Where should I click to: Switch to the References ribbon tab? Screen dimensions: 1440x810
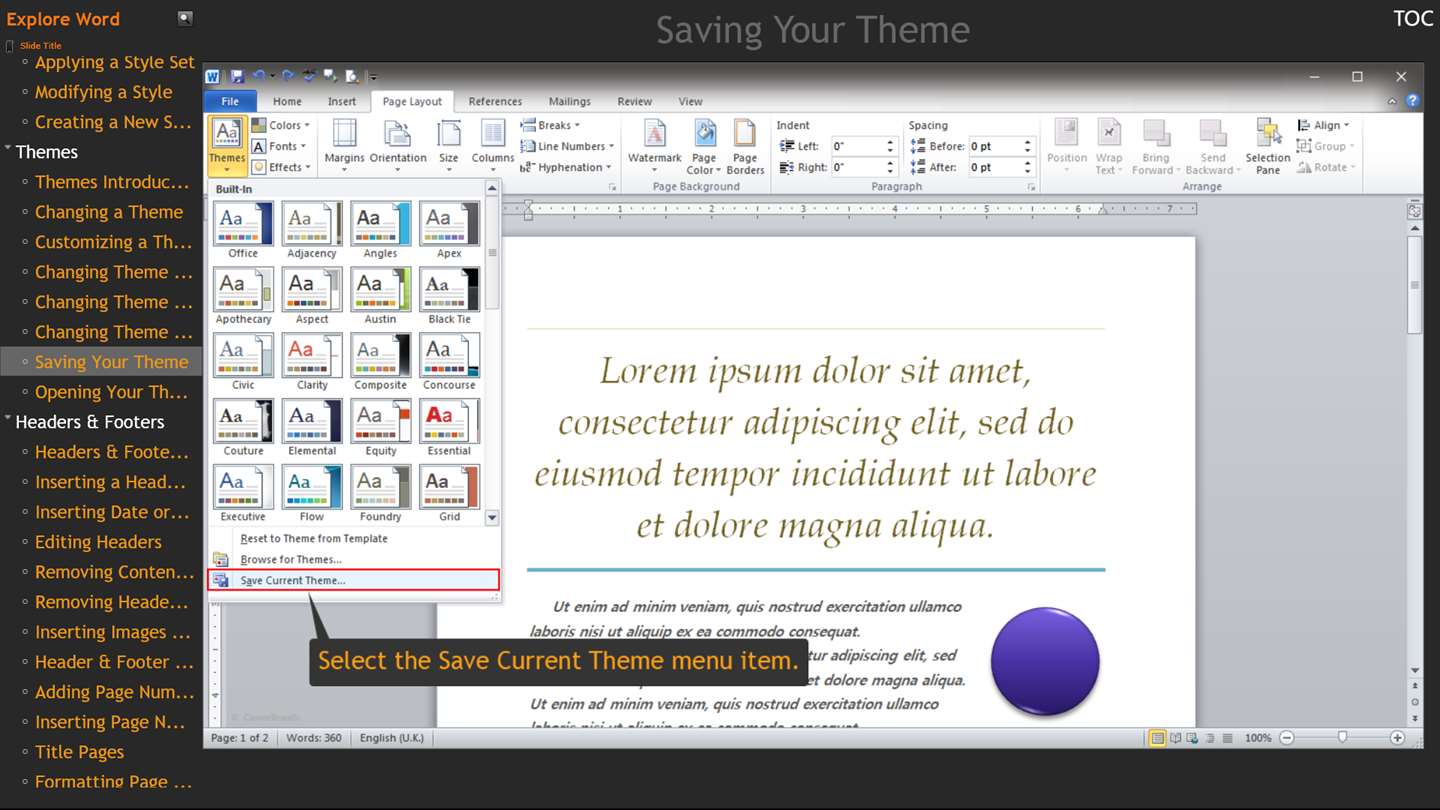click(x=495, y=101)
